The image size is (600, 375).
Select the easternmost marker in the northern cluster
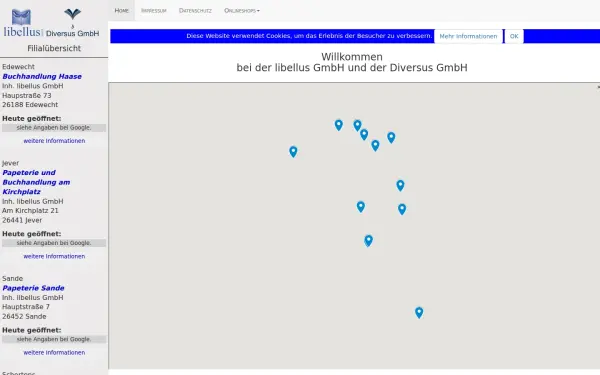391,137
